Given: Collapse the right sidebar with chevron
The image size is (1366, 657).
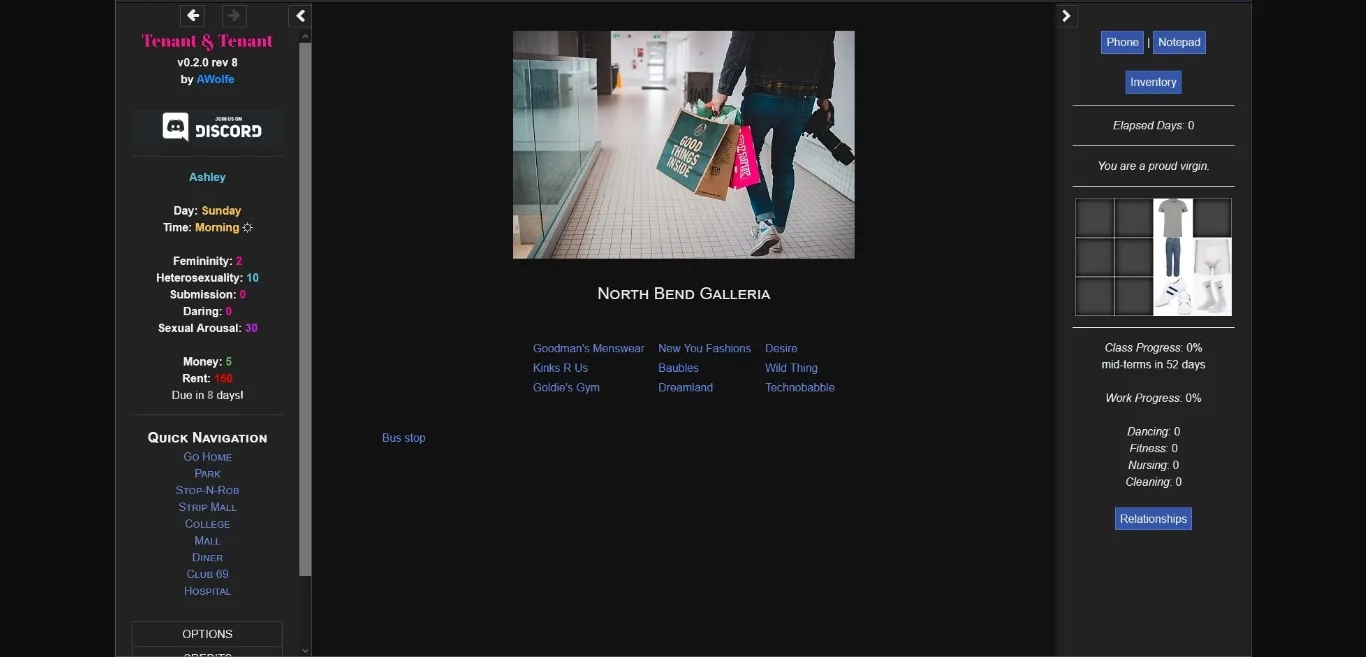Looking at the screenshot, I should point(1066,15).
